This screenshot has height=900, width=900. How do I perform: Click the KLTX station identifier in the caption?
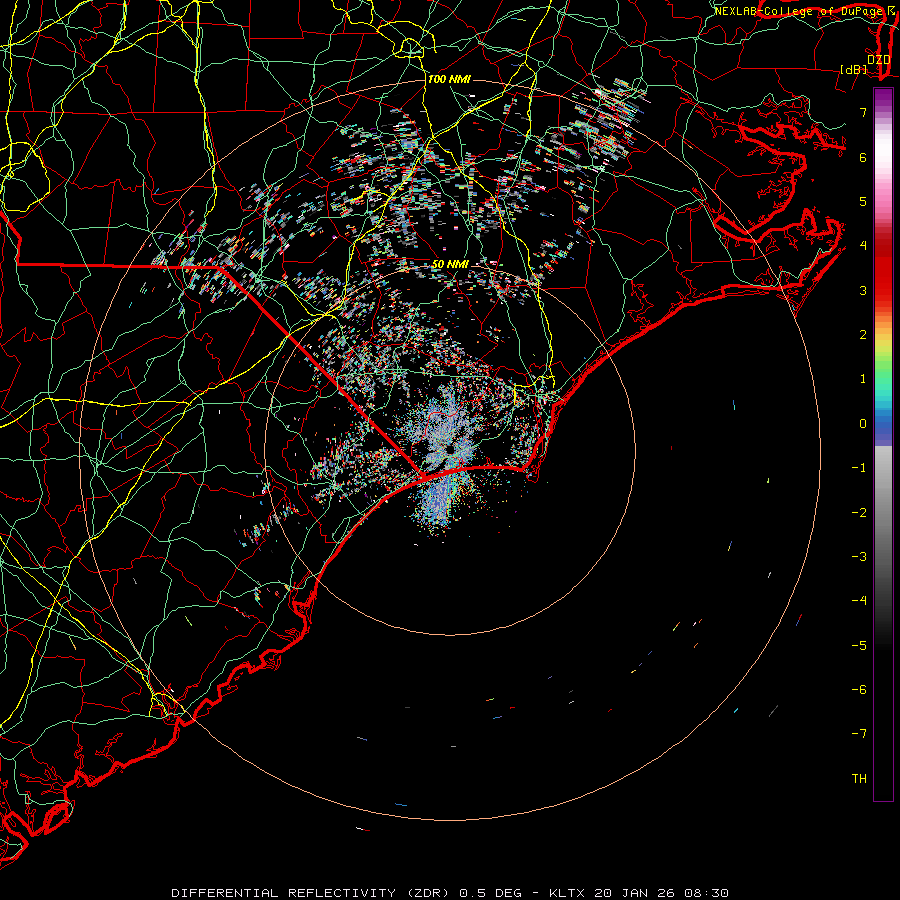(x=567, y=893)
